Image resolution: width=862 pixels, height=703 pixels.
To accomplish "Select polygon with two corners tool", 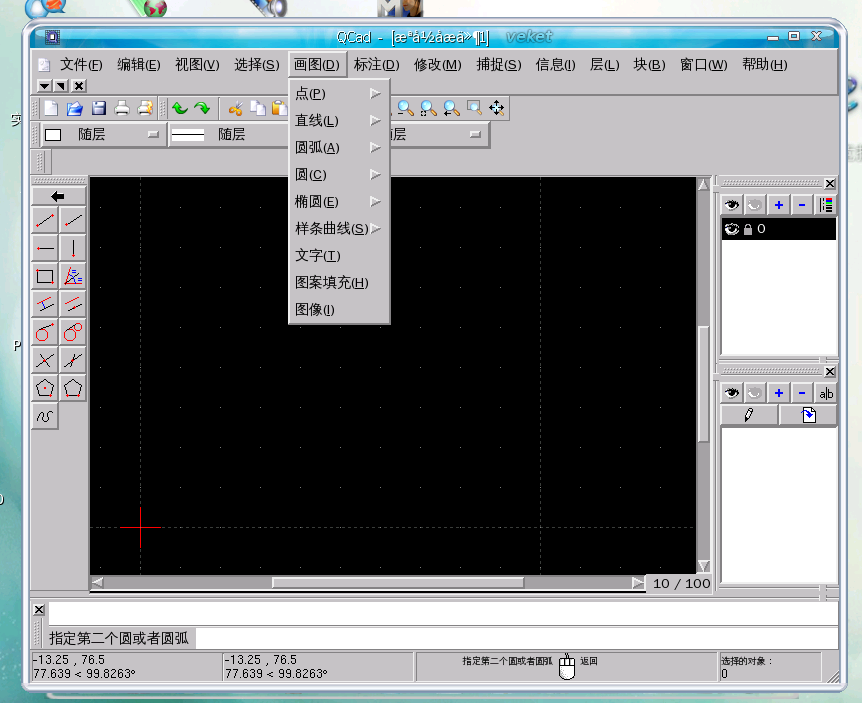I will point(73,389).
